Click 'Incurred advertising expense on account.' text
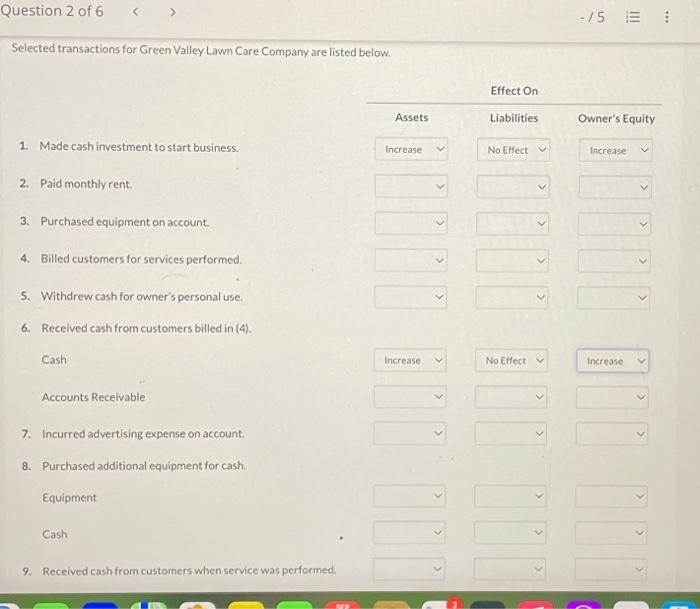 coord(143,434)
